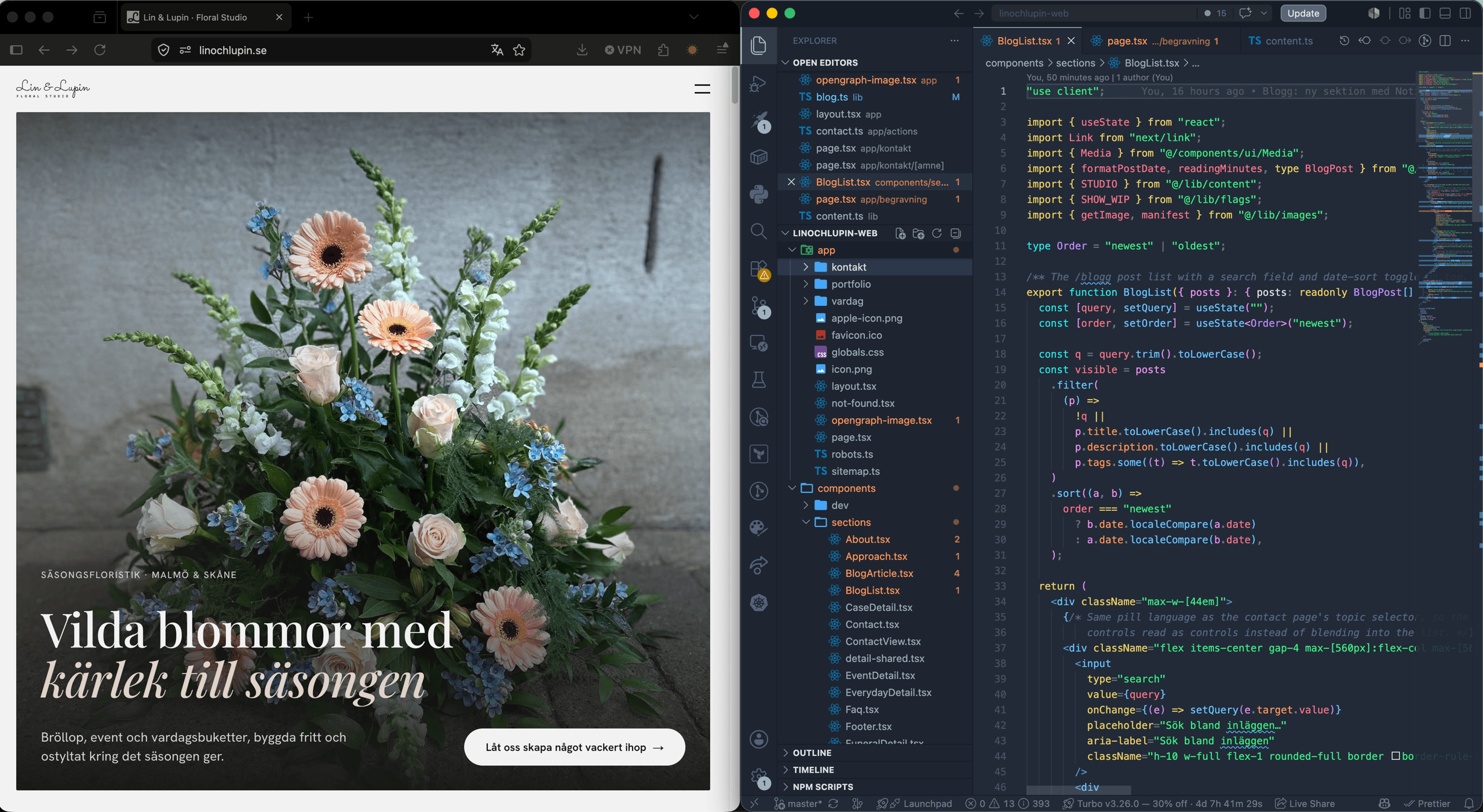Viewport: 1483px width, 812px height.
Task: Open Accounts icon in VS Code
Action: [759, 739]
